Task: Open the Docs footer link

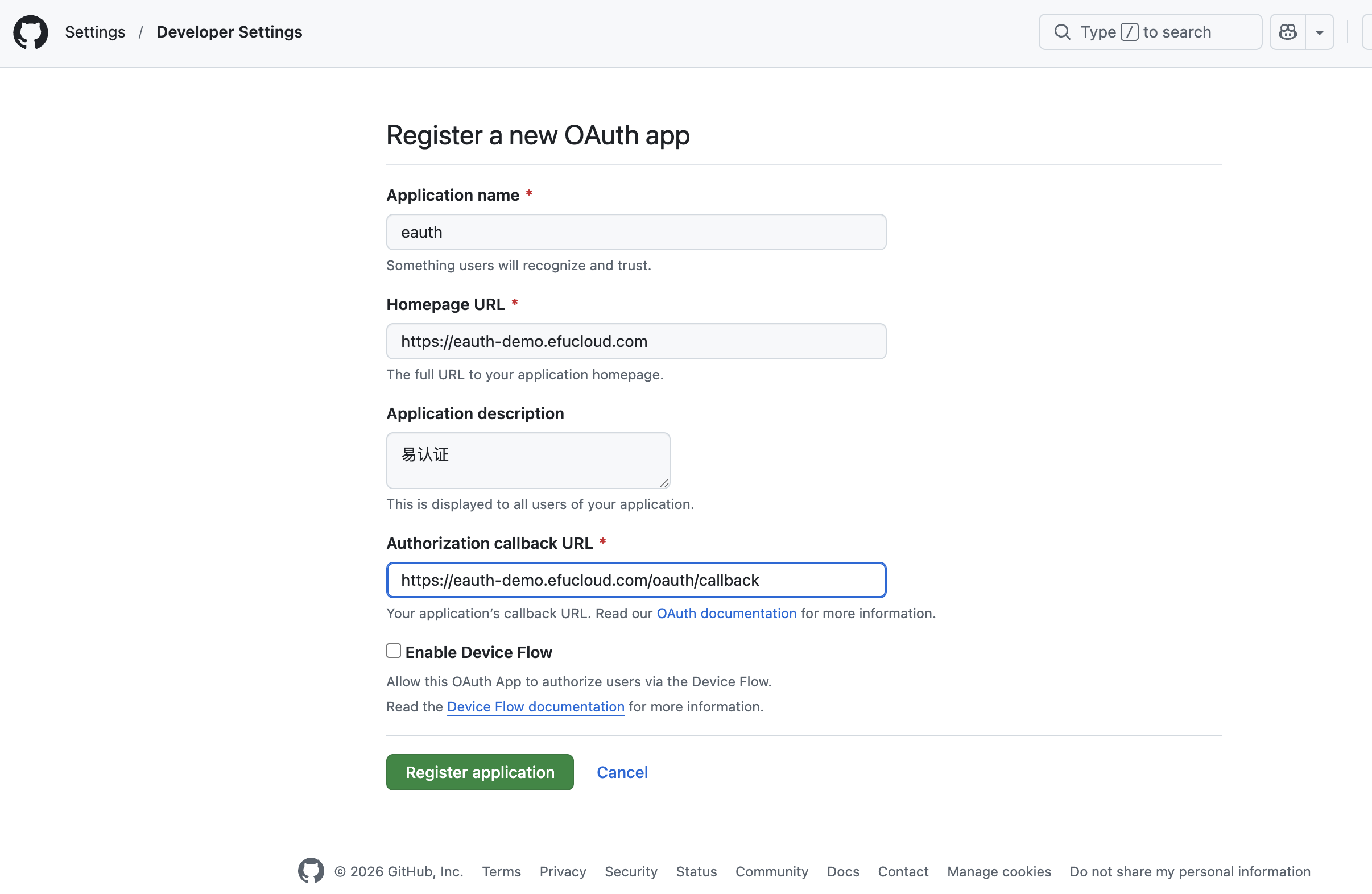Action: click(843, 871)
